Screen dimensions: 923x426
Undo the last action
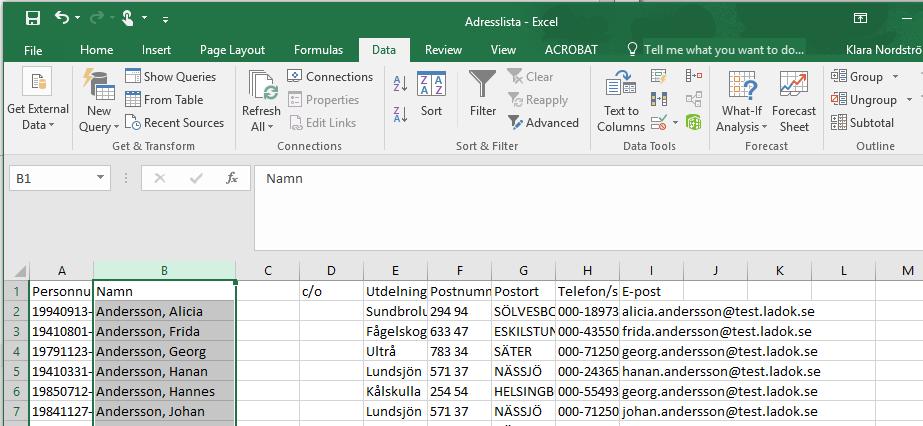(x=61, y=18)
